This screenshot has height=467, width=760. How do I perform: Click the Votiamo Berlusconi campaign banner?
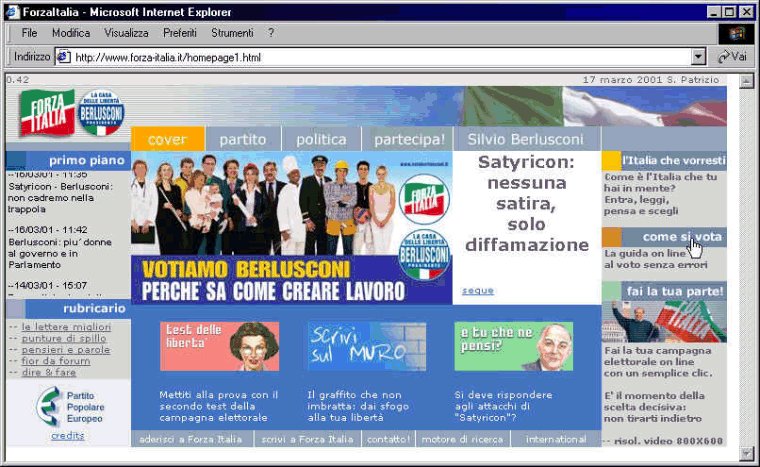tap(292, 227)
